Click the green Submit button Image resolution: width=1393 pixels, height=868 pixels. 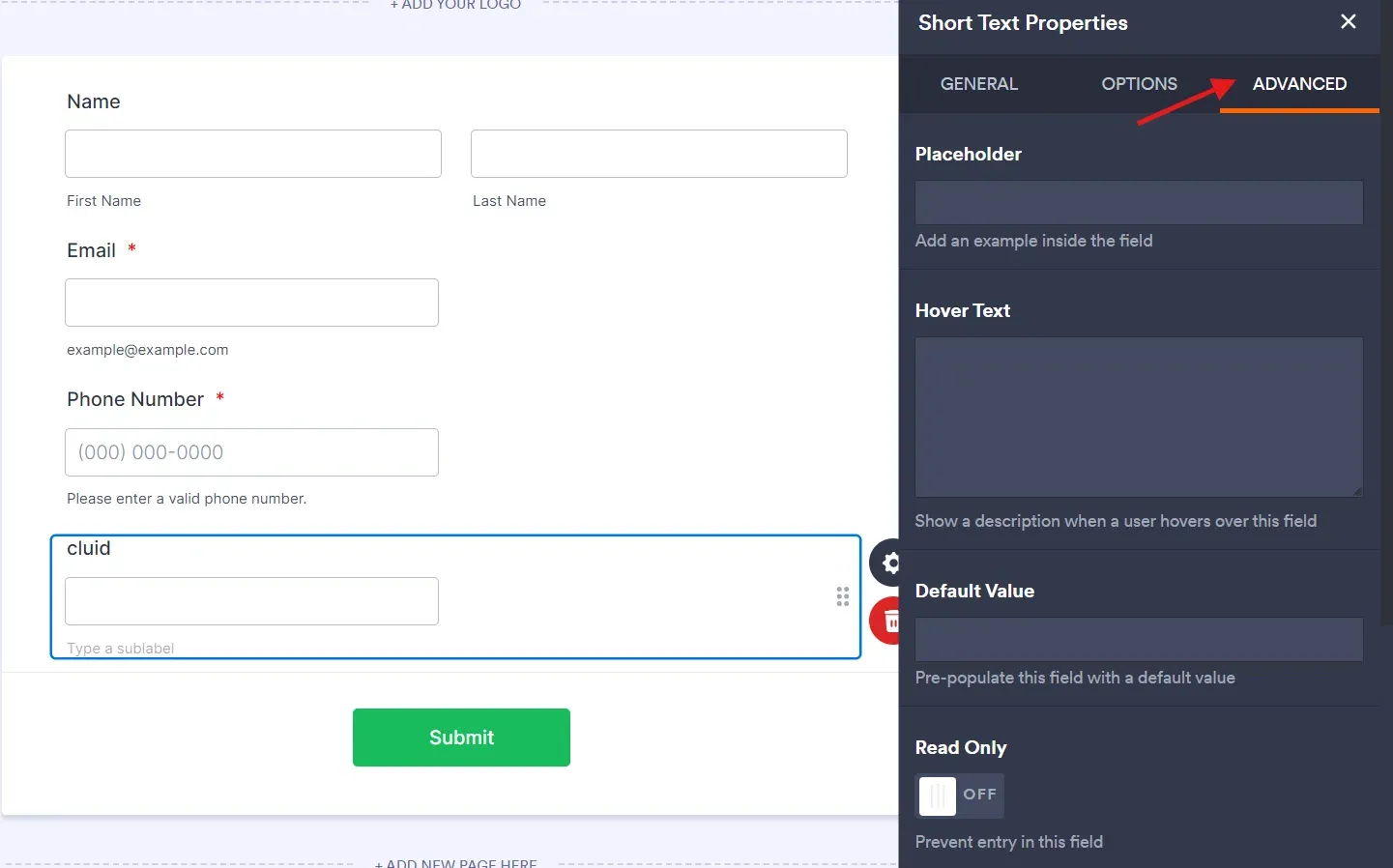pyautogui.click(x=461, y=738)
